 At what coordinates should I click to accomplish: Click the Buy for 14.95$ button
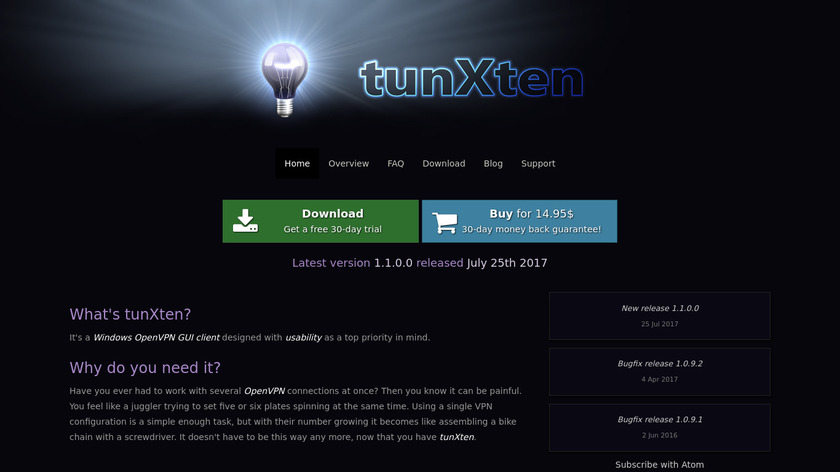click(519, 221)
